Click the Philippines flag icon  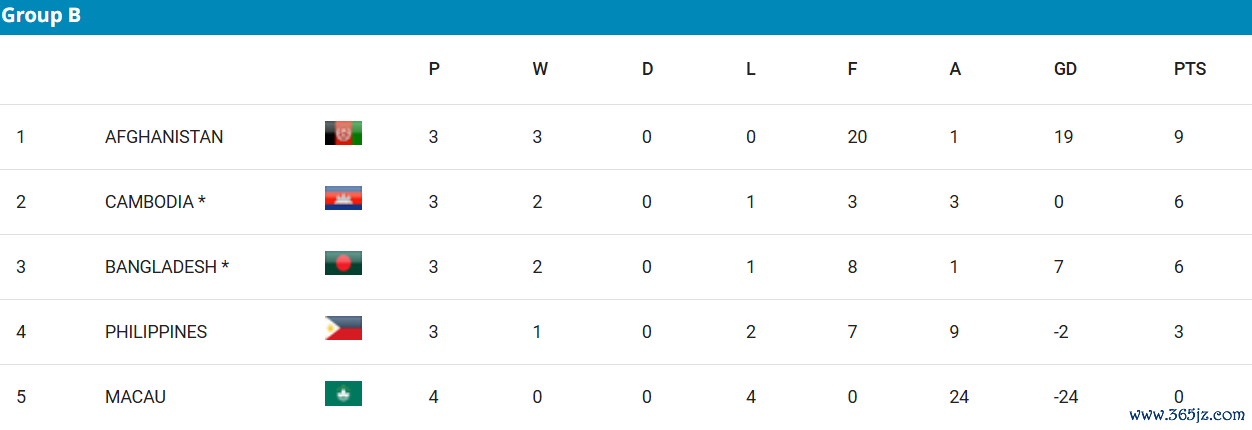(x=343, y=328)
